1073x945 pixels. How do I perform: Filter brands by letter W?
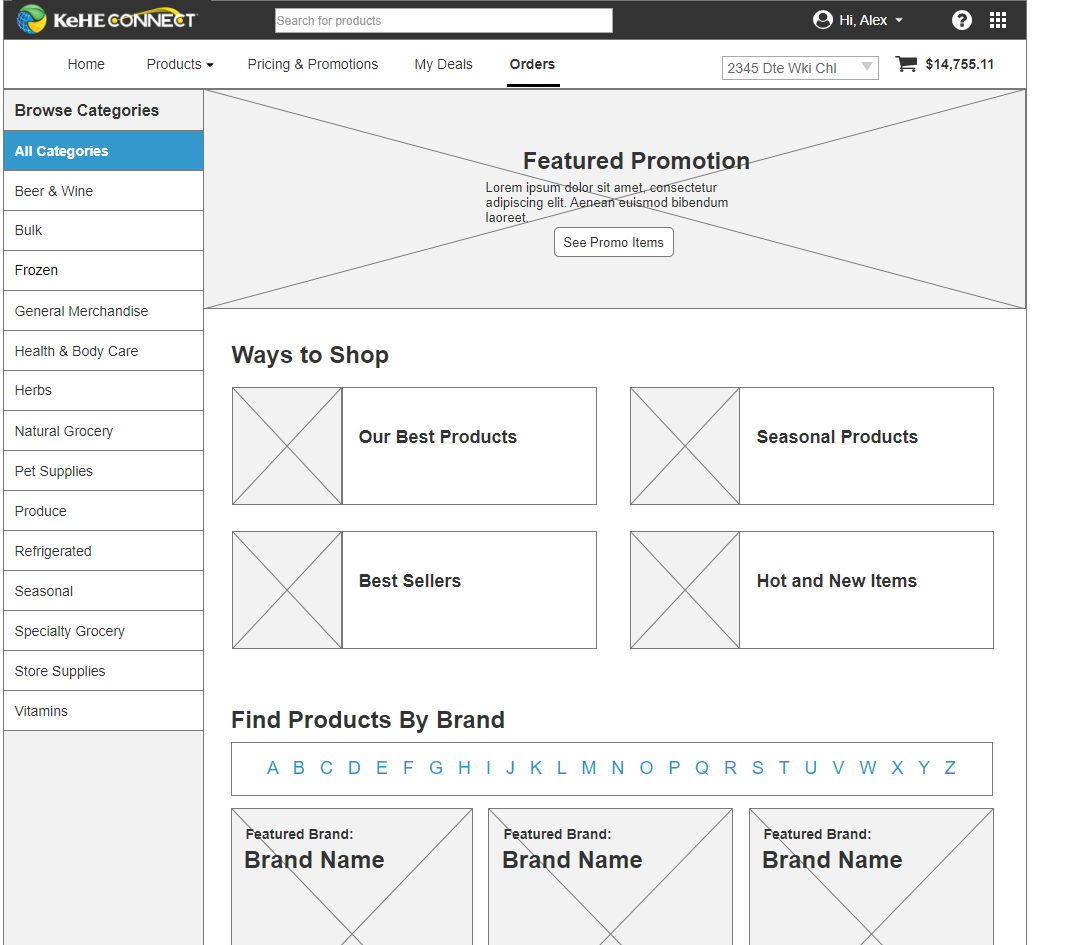pos(868,768)
